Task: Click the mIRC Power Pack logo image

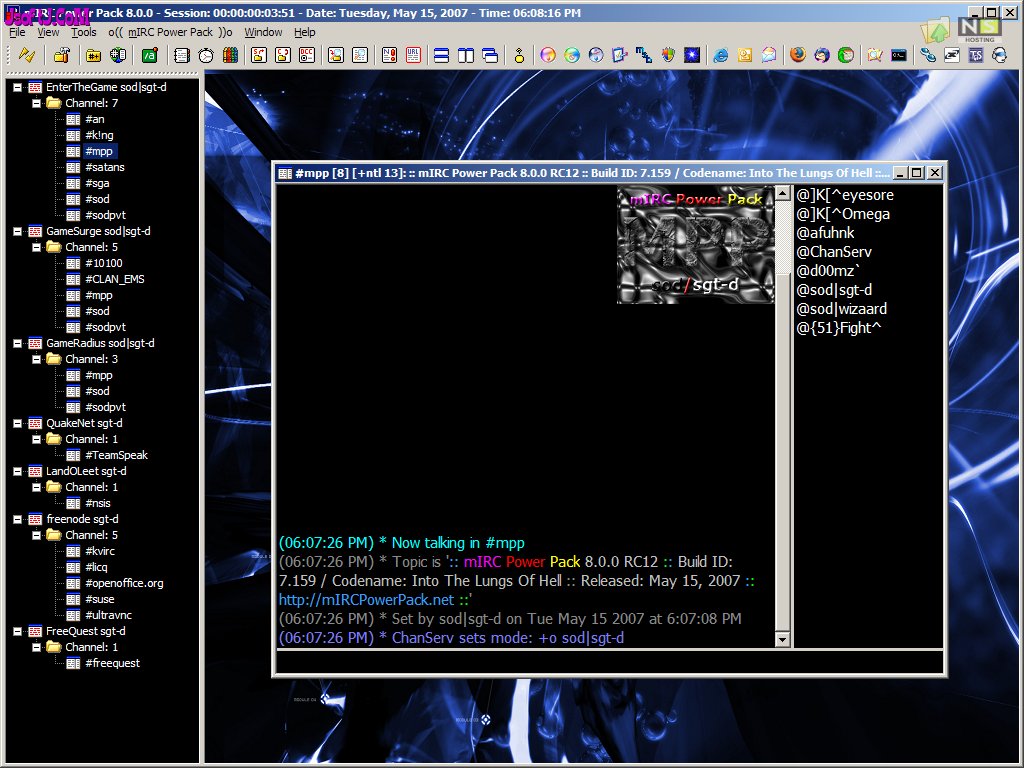Action: pos(696,245)
